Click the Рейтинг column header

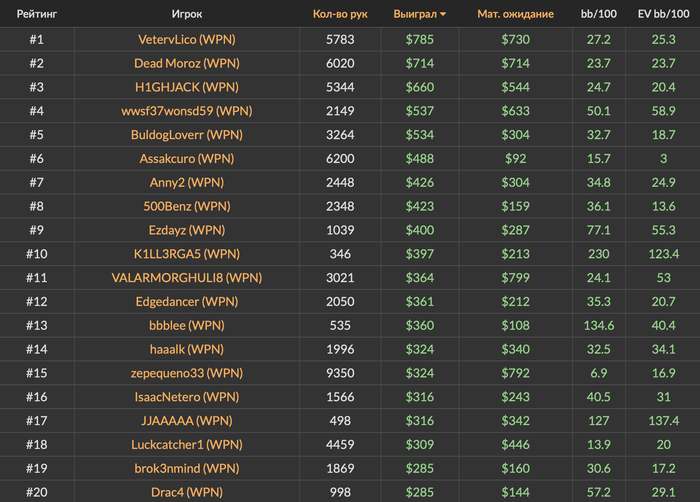coord(37,14)
